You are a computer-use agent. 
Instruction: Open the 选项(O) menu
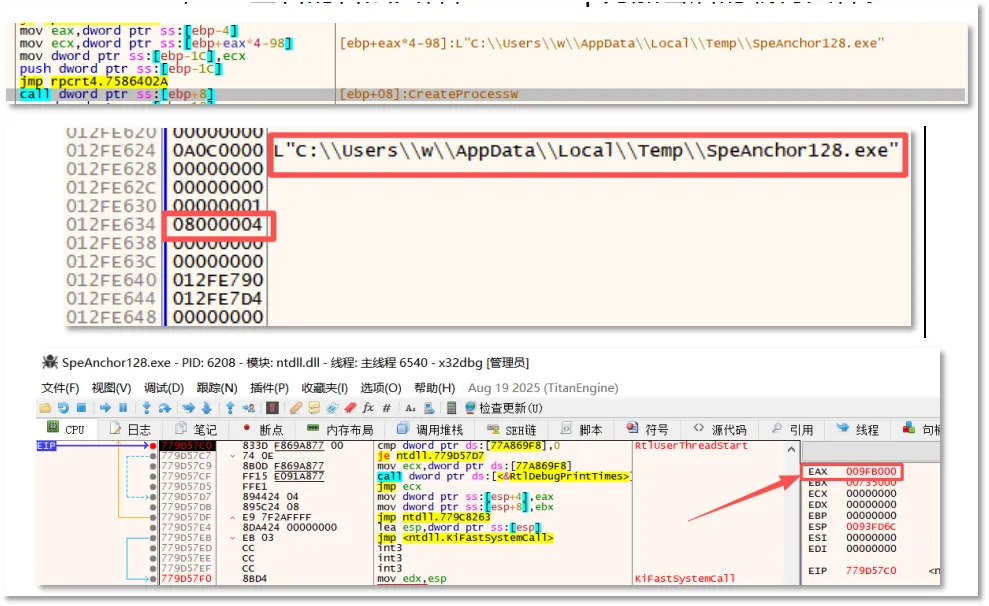(x=381, y=388)
